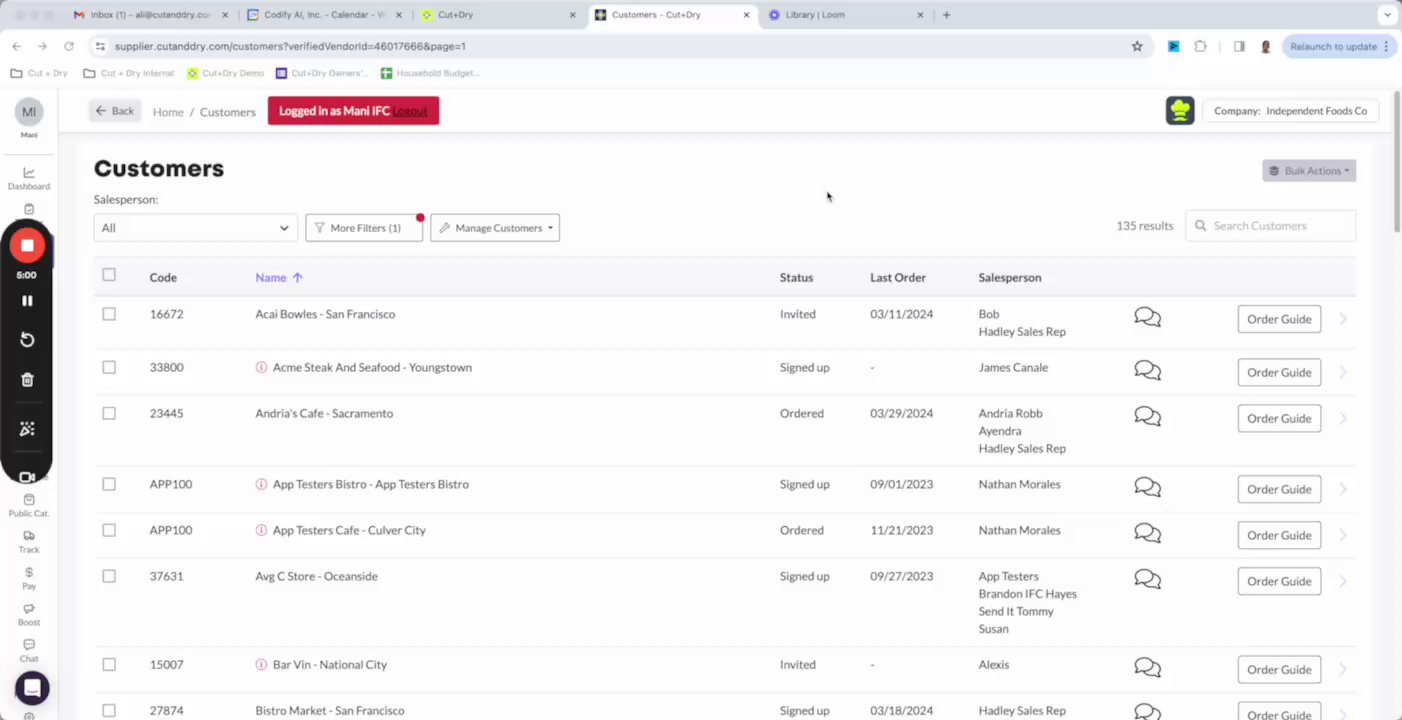Toggle the Loom camera icon

click(27, 477)
